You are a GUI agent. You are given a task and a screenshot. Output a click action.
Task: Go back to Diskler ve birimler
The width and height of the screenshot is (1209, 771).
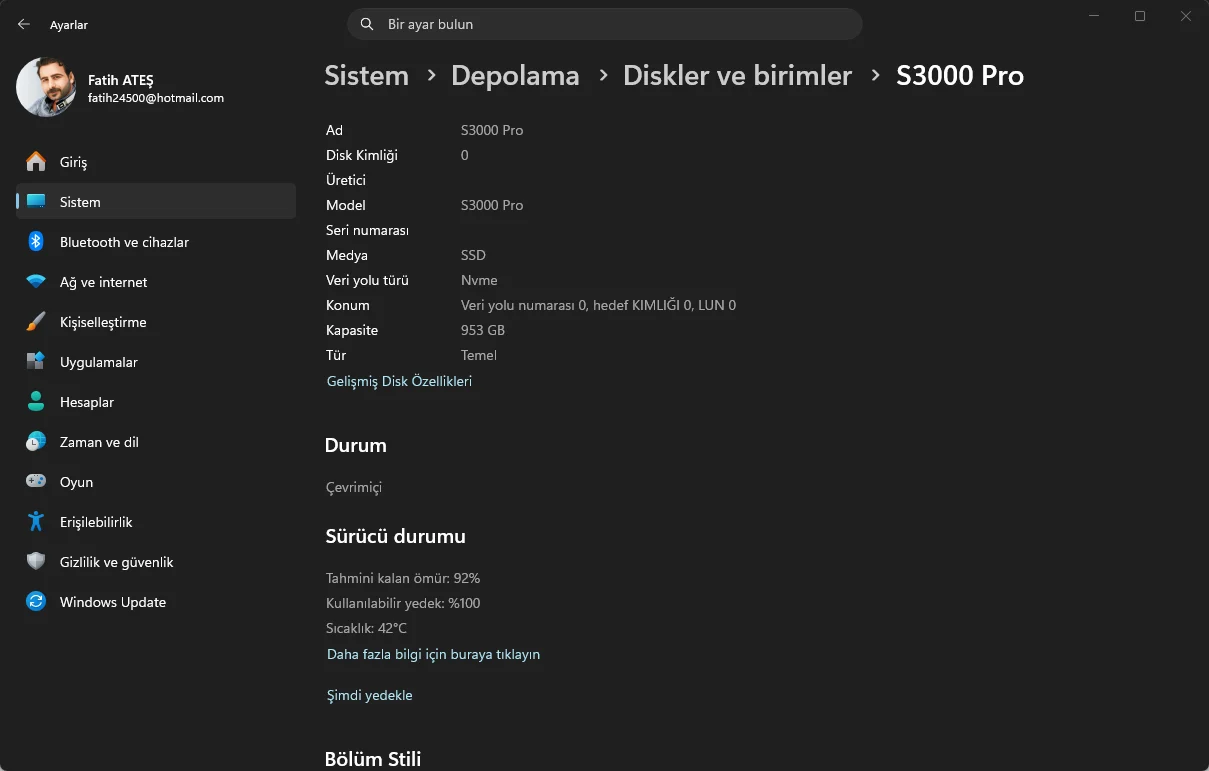[x=737, y=76]
